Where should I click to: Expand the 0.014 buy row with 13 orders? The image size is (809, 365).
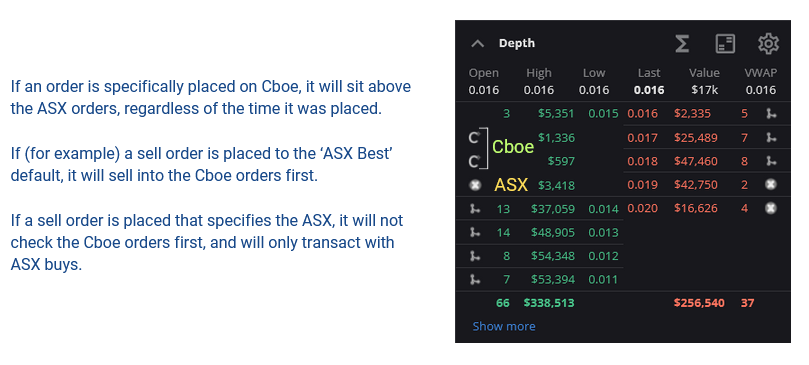[x=476, y=209]
